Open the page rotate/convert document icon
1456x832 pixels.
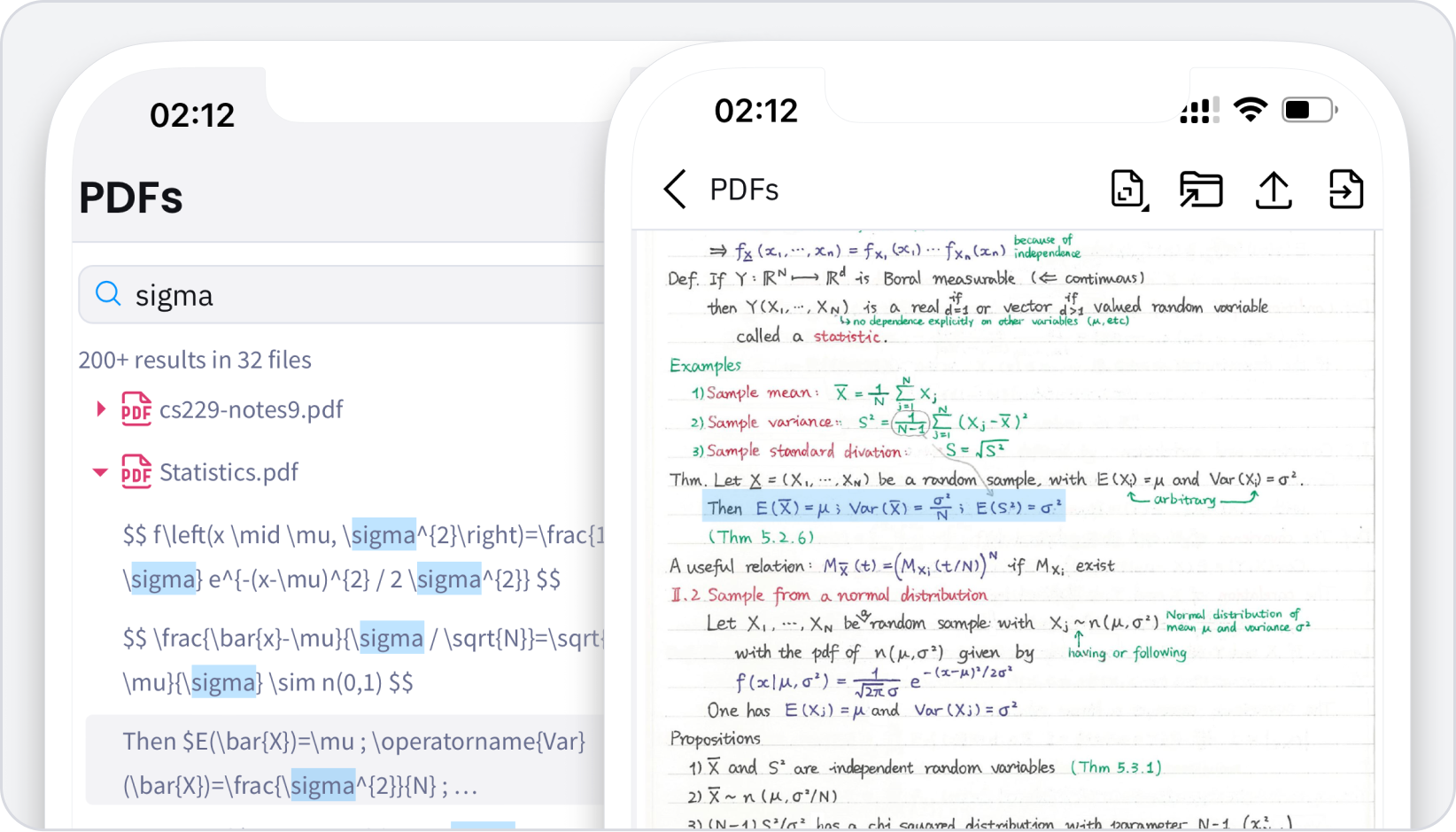pos(1129,190)
